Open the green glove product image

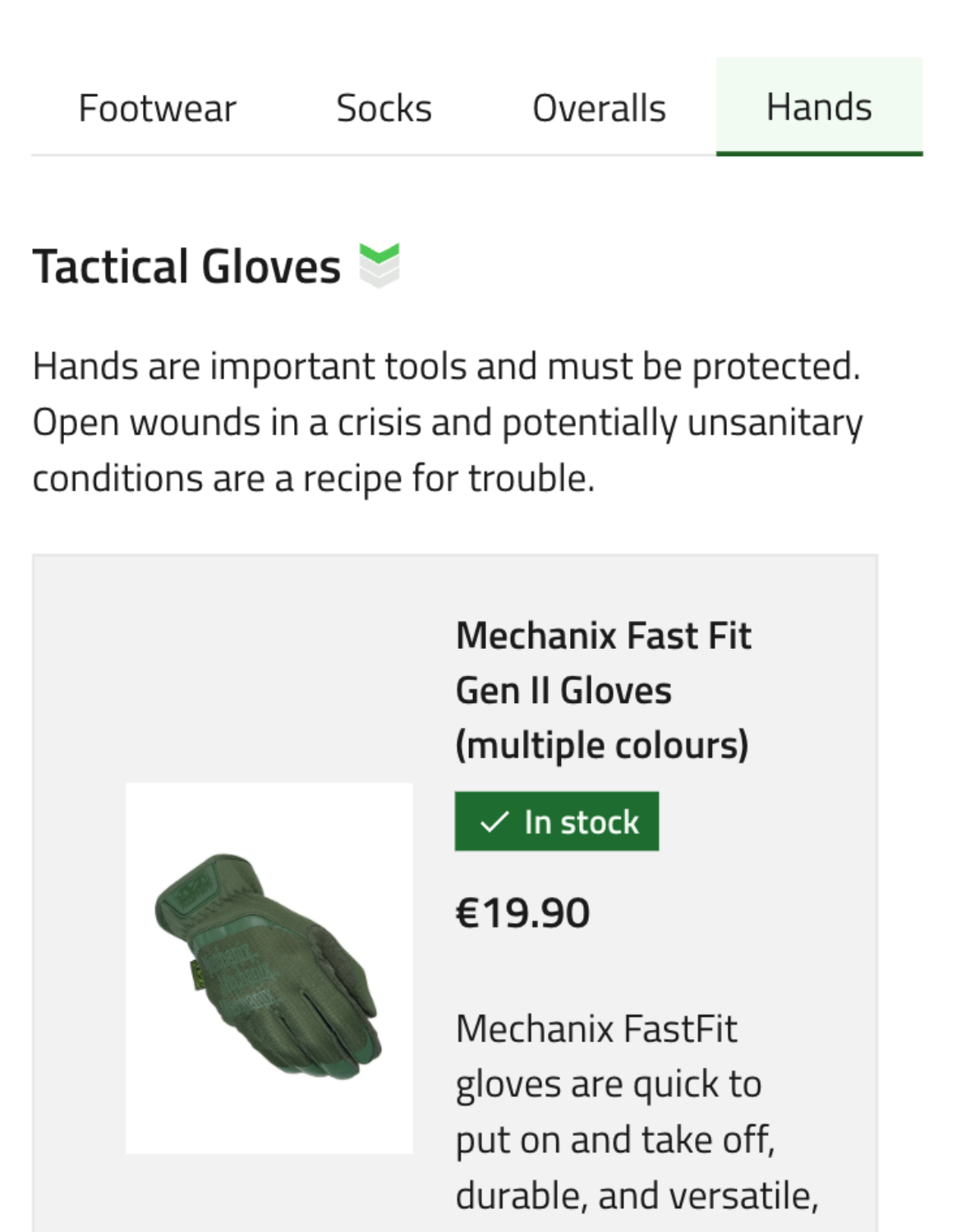click(x=269, y=968)
